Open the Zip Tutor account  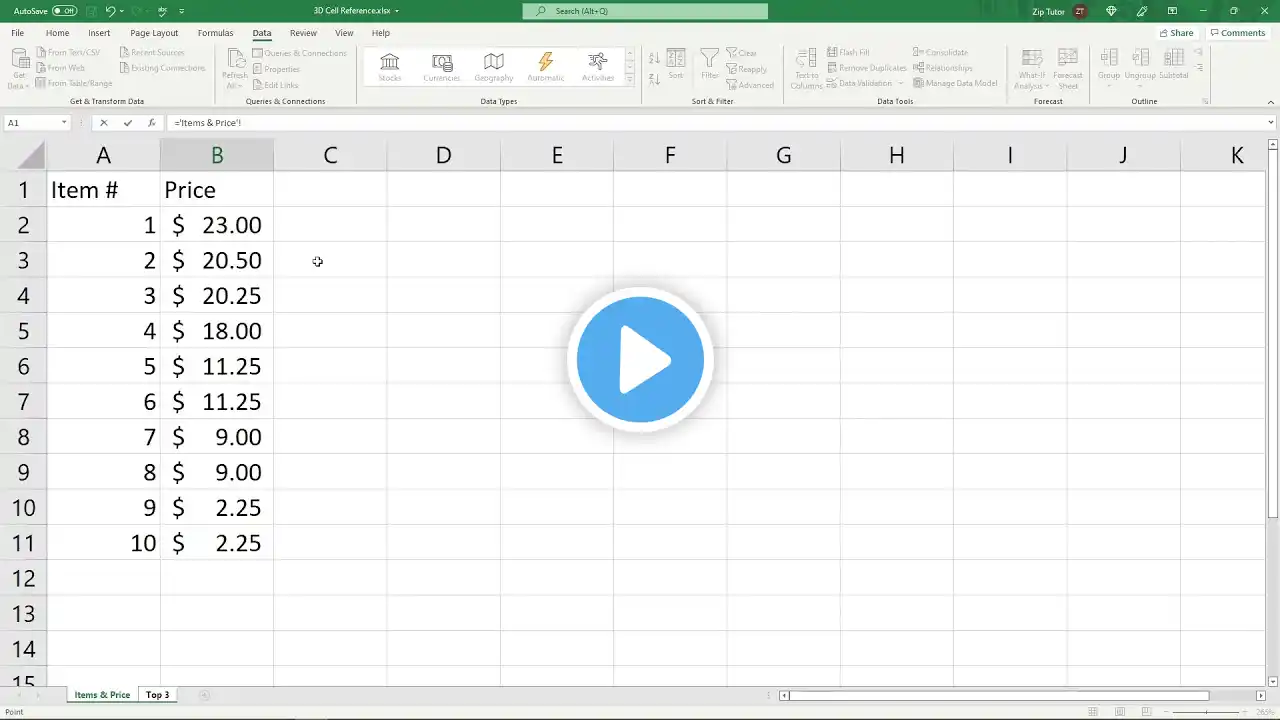(1059, 11)
